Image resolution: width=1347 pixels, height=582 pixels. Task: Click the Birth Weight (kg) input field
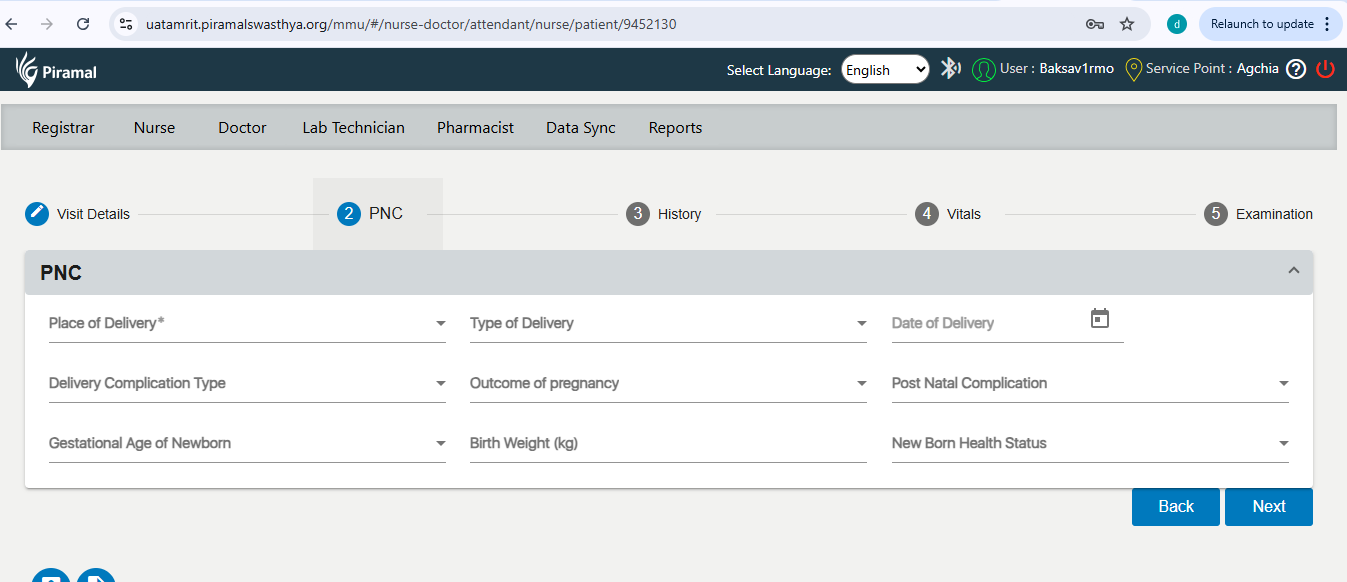point(668,444)
